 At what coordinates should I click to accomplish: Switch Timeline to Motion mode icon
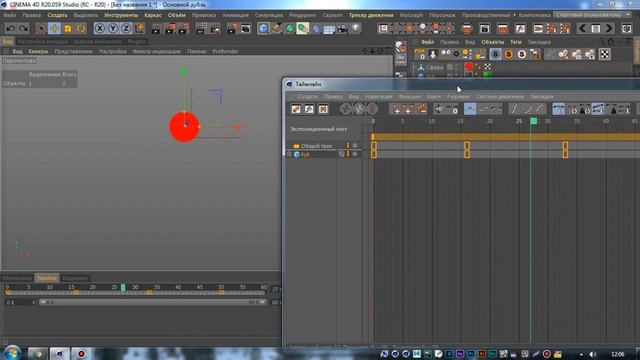coord(323,109)
